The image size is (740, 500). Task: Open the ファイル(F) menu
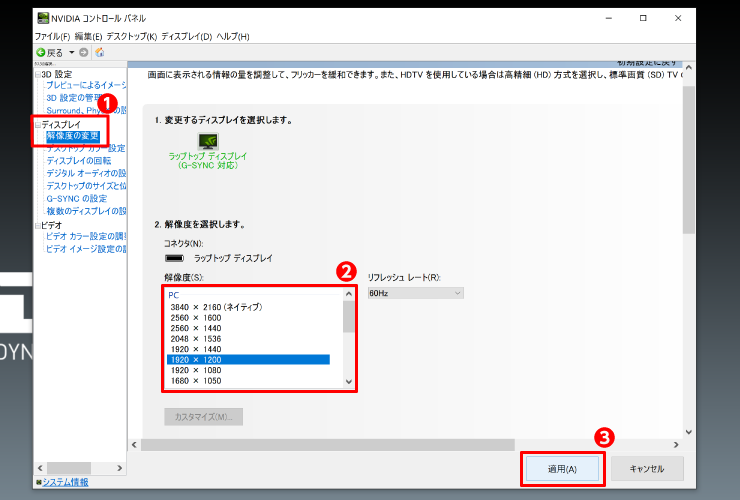coord(52,36)
